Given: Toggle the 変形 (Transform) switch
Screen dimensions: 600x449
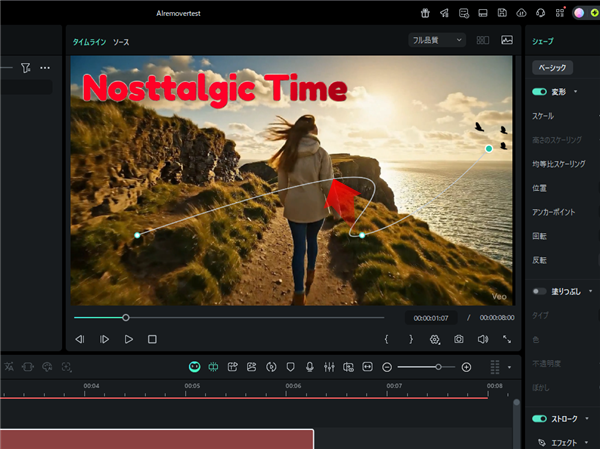Looking at the screenshot, I should [540, 91].
